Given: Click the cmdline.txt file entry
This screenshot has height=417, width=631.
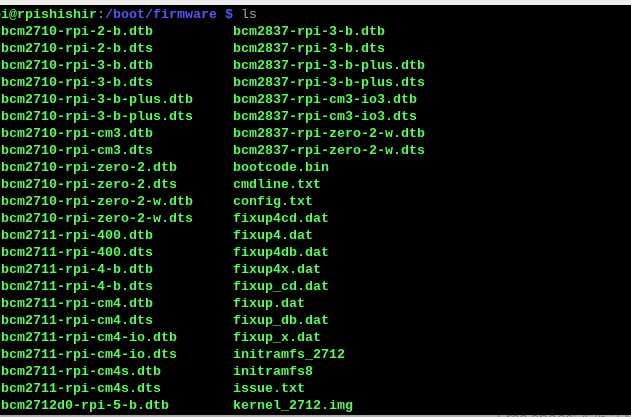Looking at the screenshot, I should pyautogui.click(x=277, y=184).
